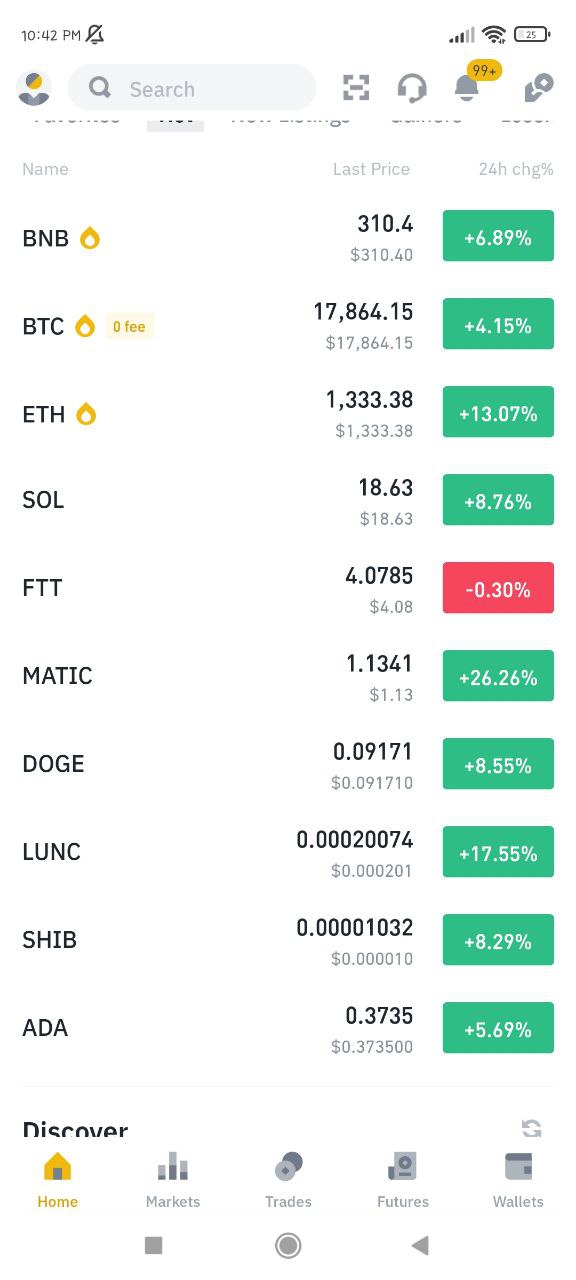Tap the flame icon next to ETH
This screenshot has width=576, height=1280.
86,414
